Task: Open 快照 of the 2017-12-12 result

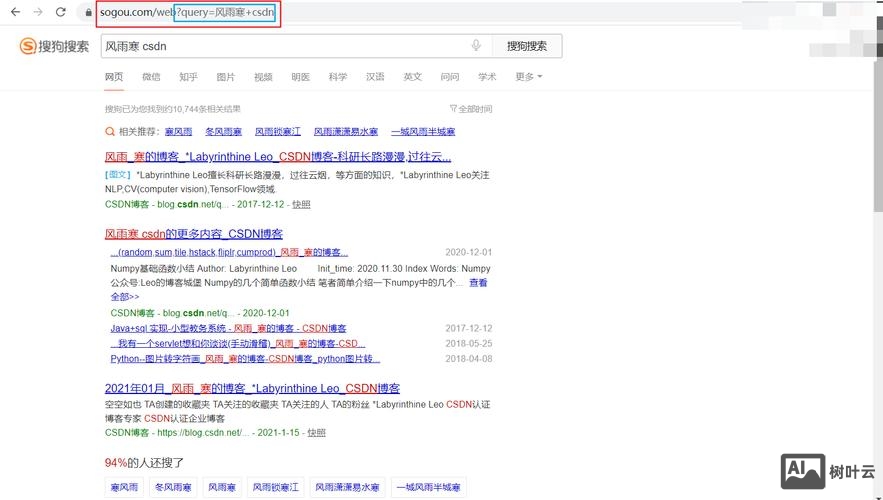Action: pos(301,204)
